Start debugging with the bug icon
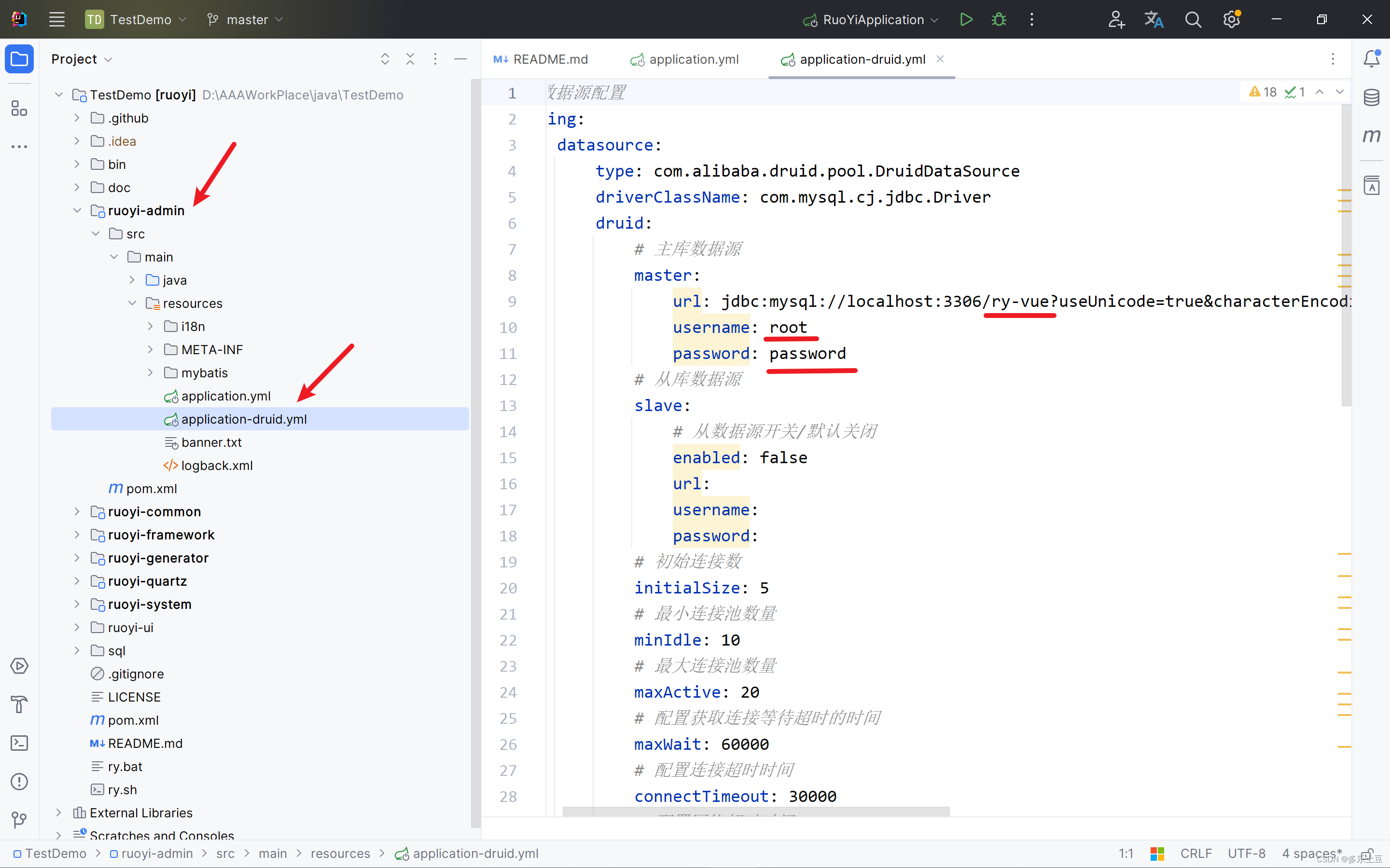 click(999, 19)
